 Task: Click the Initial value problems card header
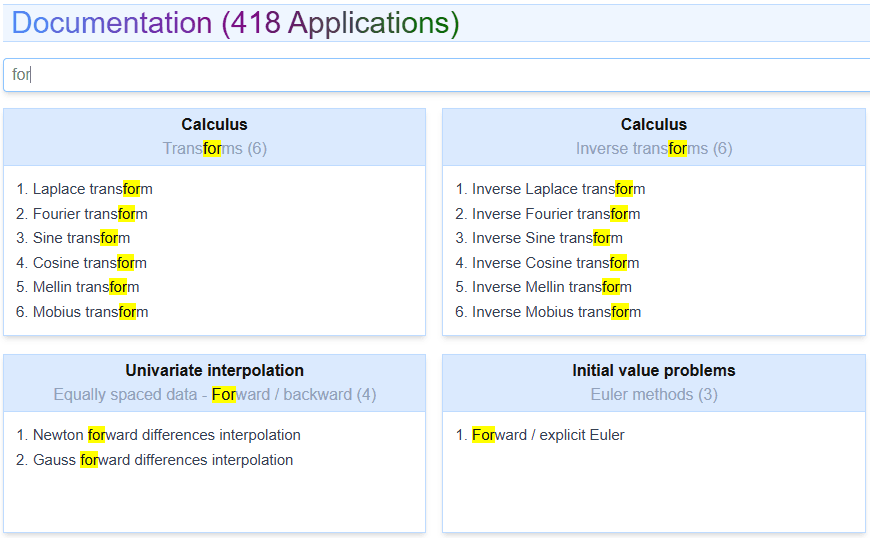pos(653,383)
